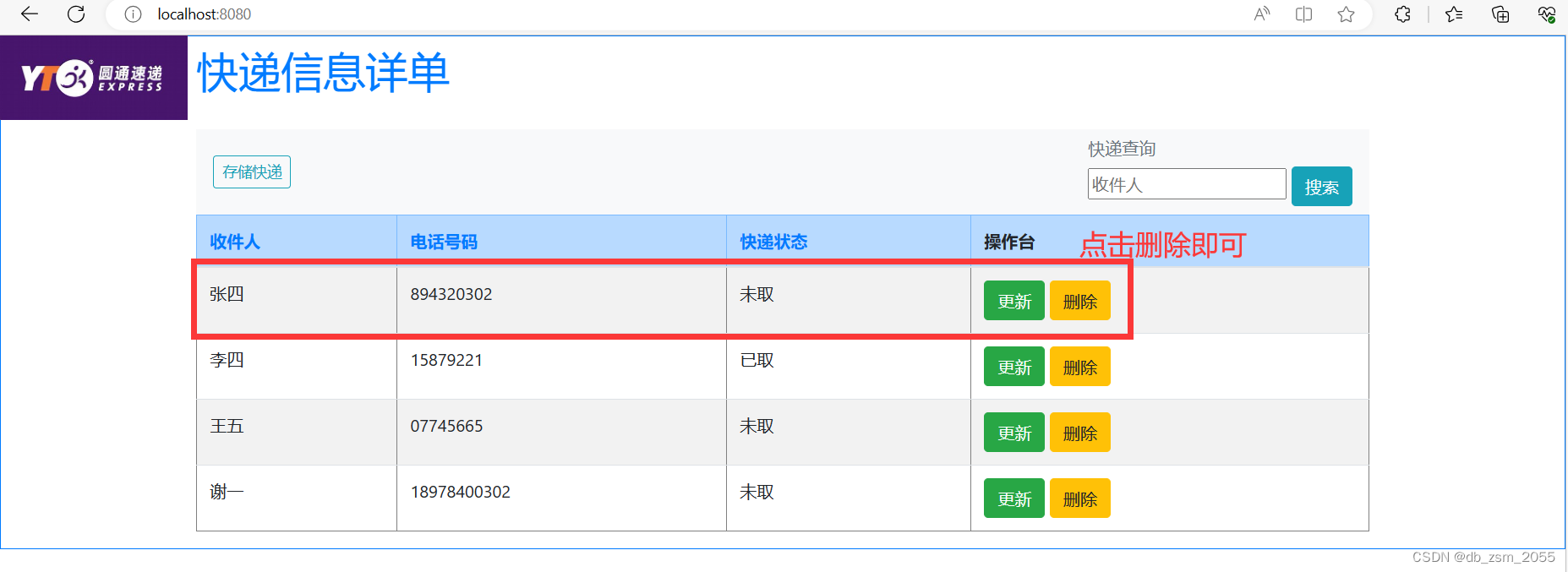The image size is (1568, 572).
Task: Click 已取 status in 李四 row
Action: [757, 360]
